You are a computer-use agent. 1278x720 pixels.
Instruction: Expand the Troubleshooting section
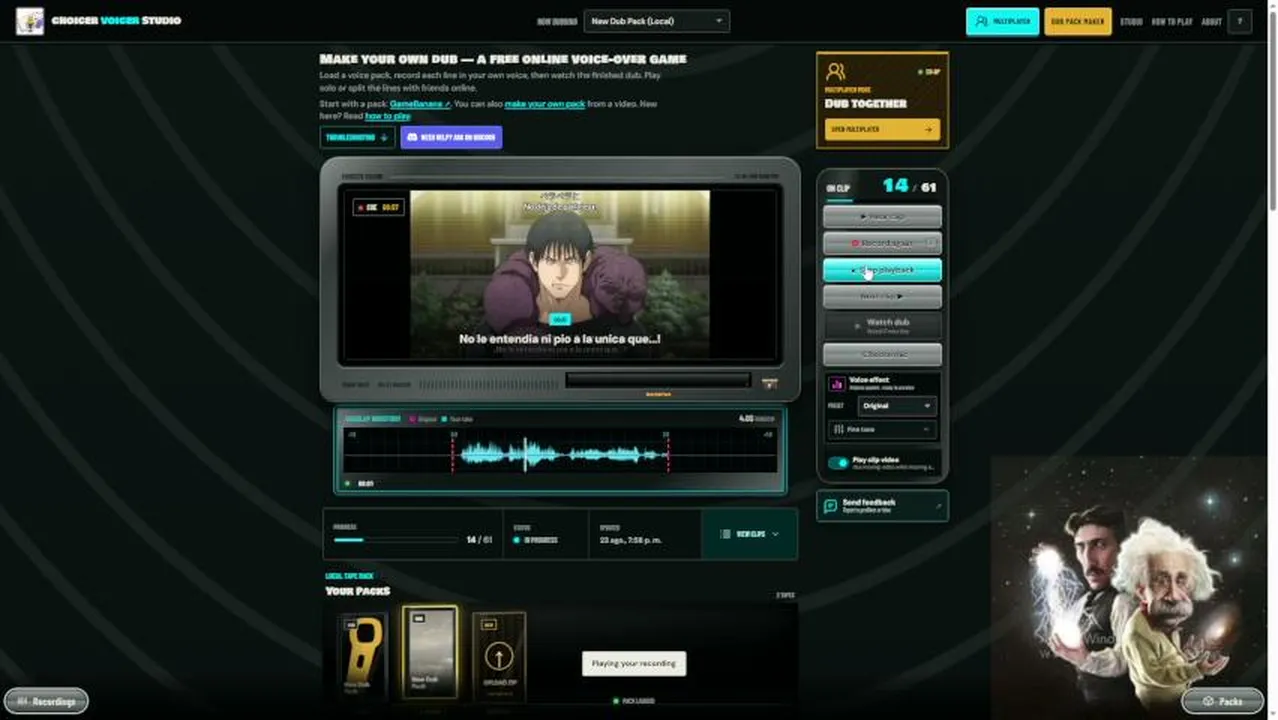(x=357, y=138)
